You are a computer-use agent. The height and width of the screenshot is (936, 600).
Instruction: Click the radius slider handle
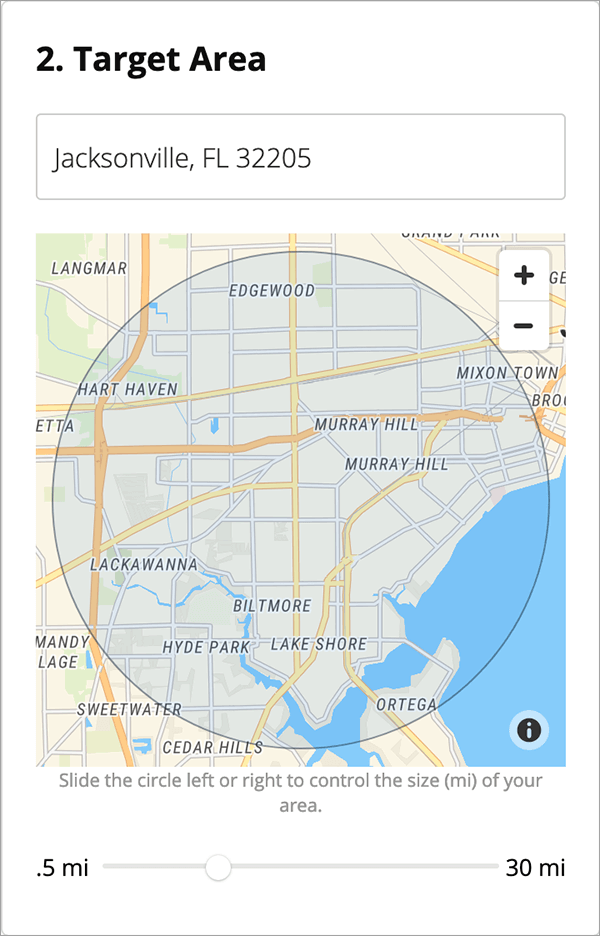click(218, 867)
